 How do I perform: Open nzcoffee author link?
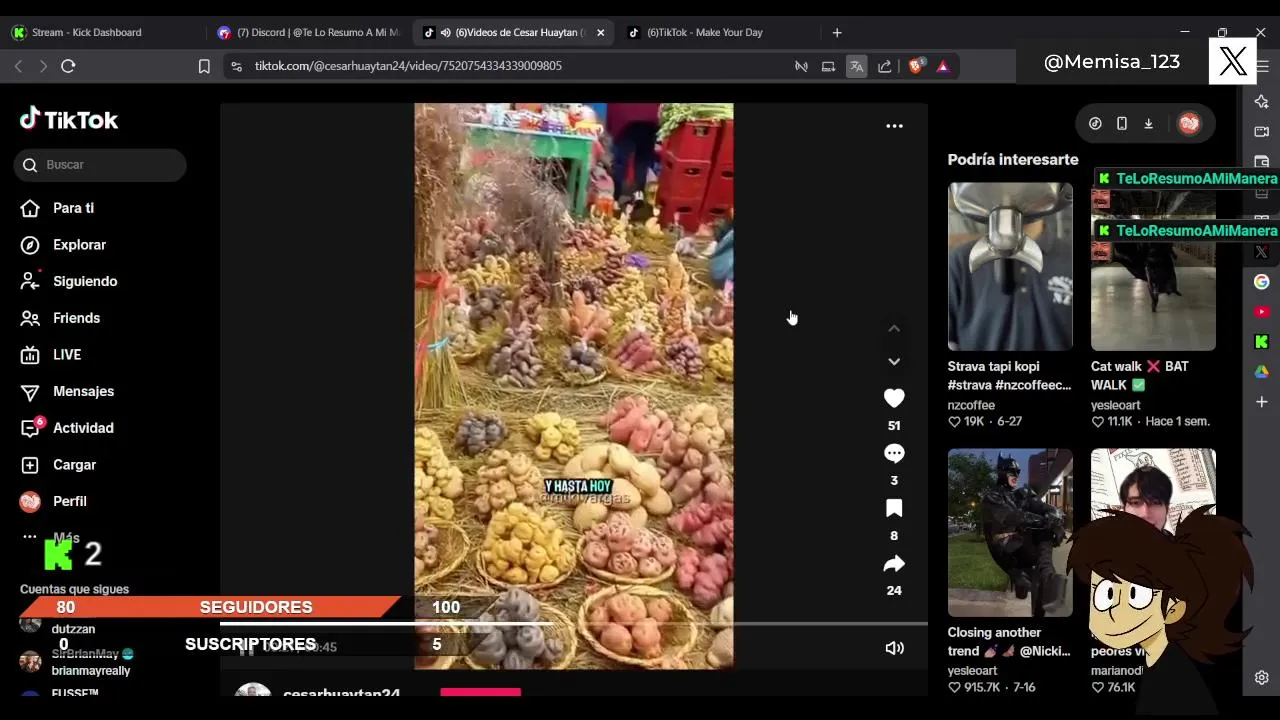(971, 405)
